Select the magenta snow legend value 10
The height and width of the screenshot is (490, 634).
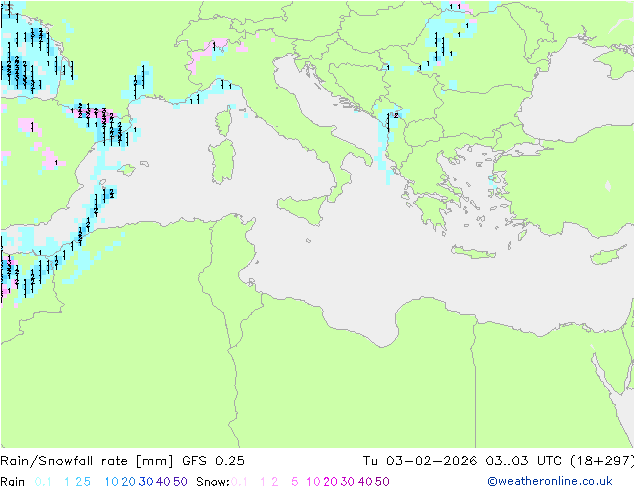(x=313, y=482)
